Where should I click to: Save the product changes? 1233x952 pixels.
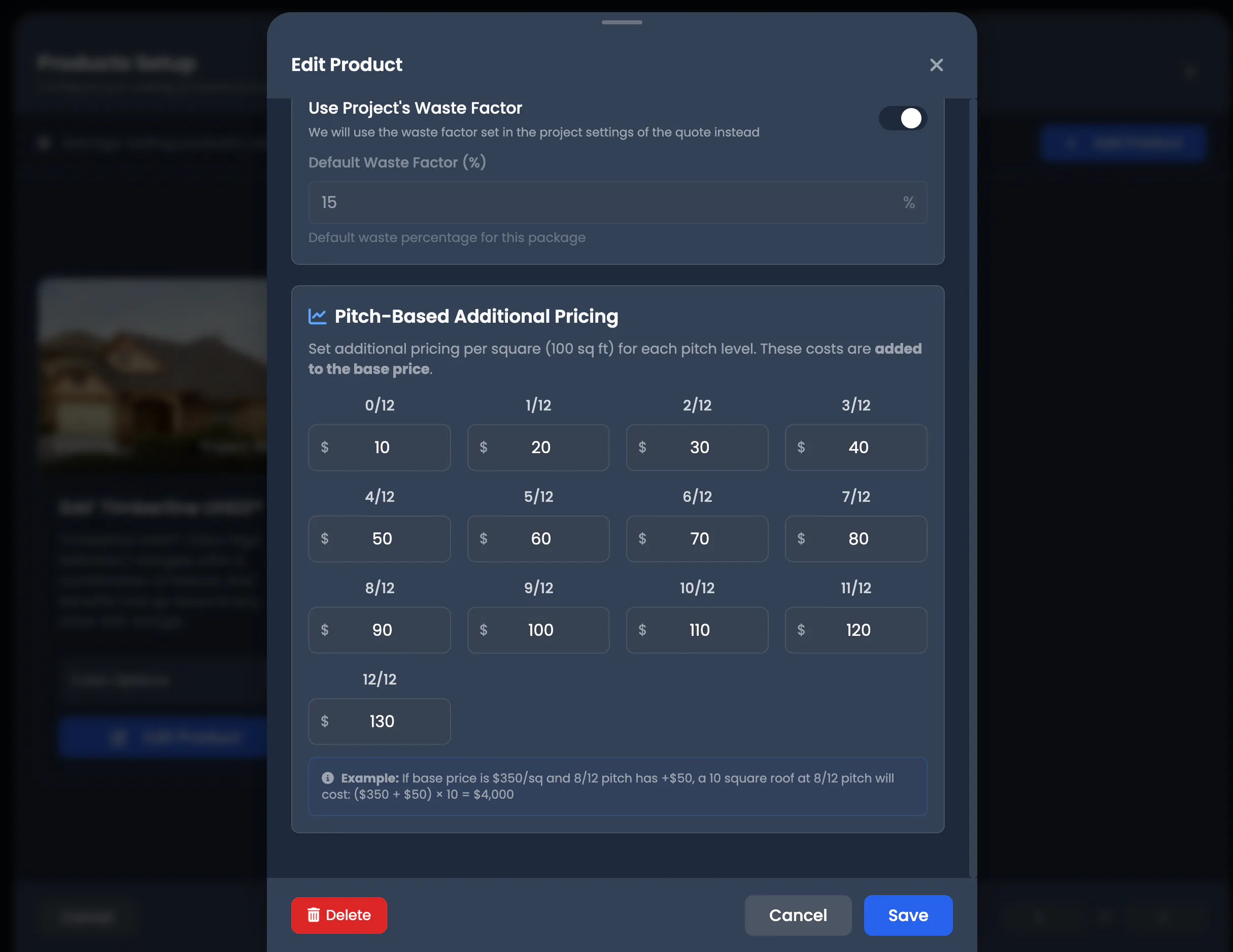coord(908,915)
